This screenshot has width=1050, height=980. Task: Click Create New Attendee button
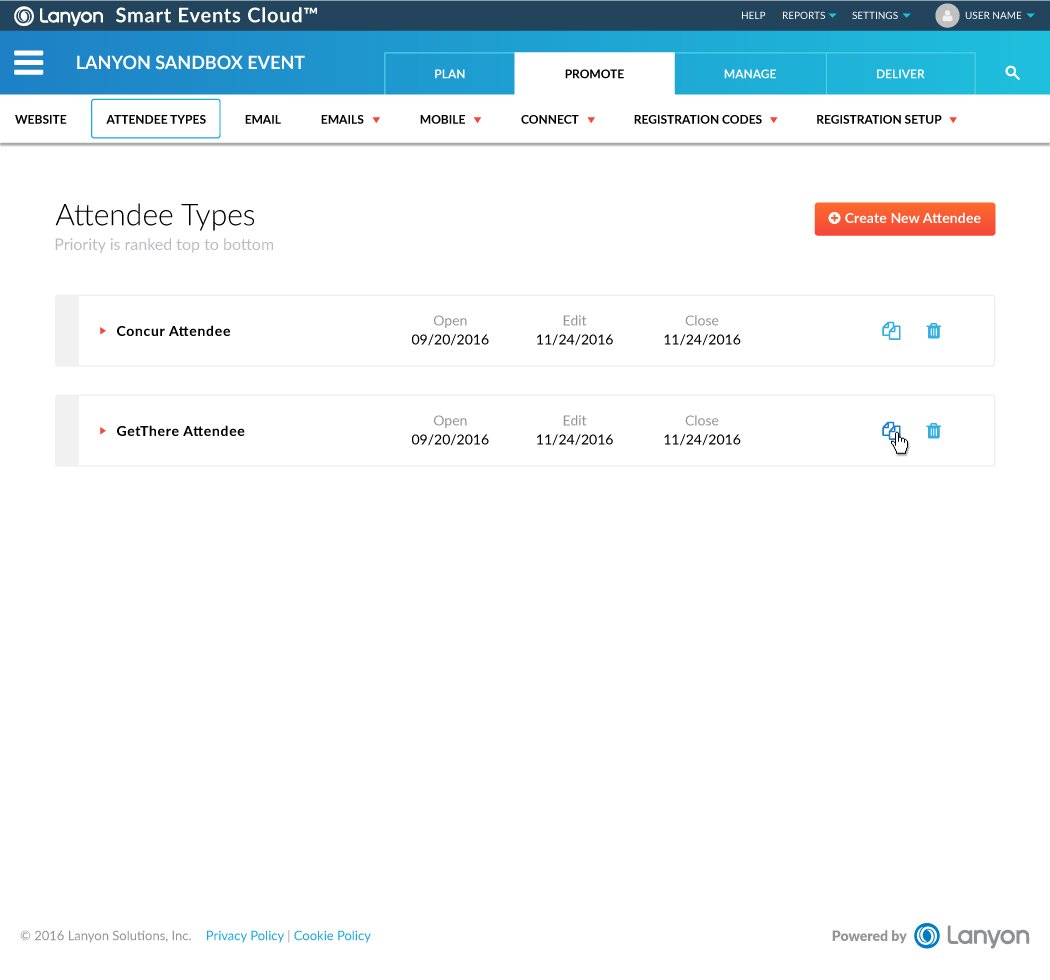tap(904, 218)
